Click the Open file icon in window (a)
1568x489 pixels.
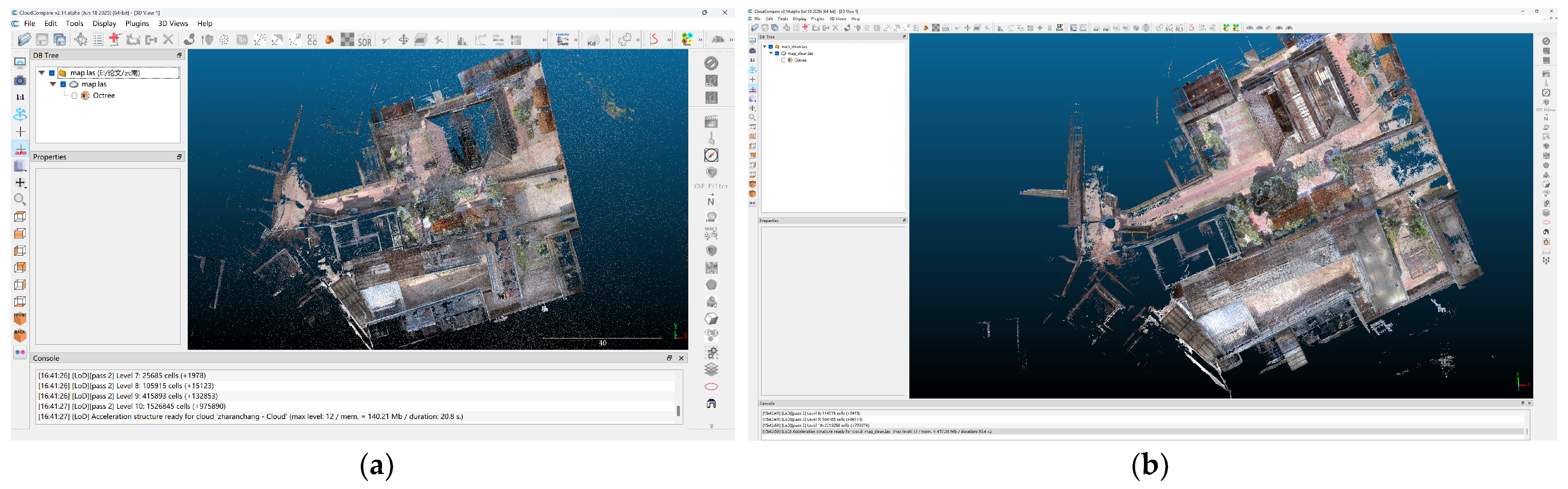pyautogui.click(x=25, y=40)
